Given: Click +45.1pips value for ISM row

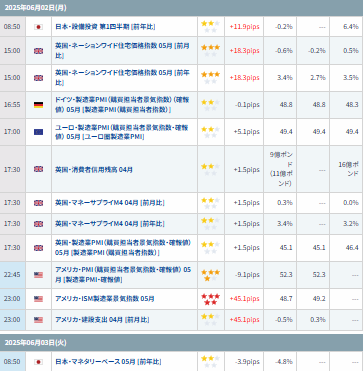Looking at the screenshot, I should click(244, 299).
